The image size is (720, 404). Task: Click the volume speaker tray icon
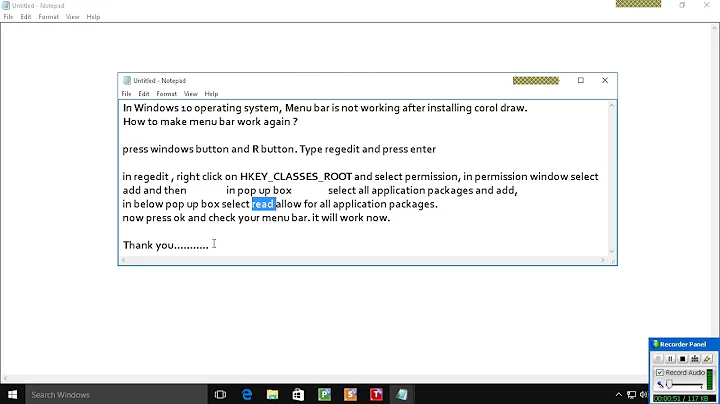[643, 394]
